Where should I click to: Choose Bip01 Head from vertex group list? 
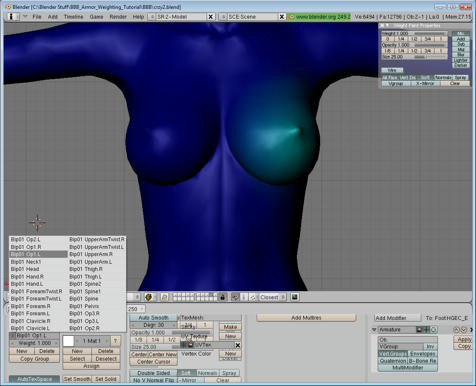pyautogui.click(x=38, y=269)
